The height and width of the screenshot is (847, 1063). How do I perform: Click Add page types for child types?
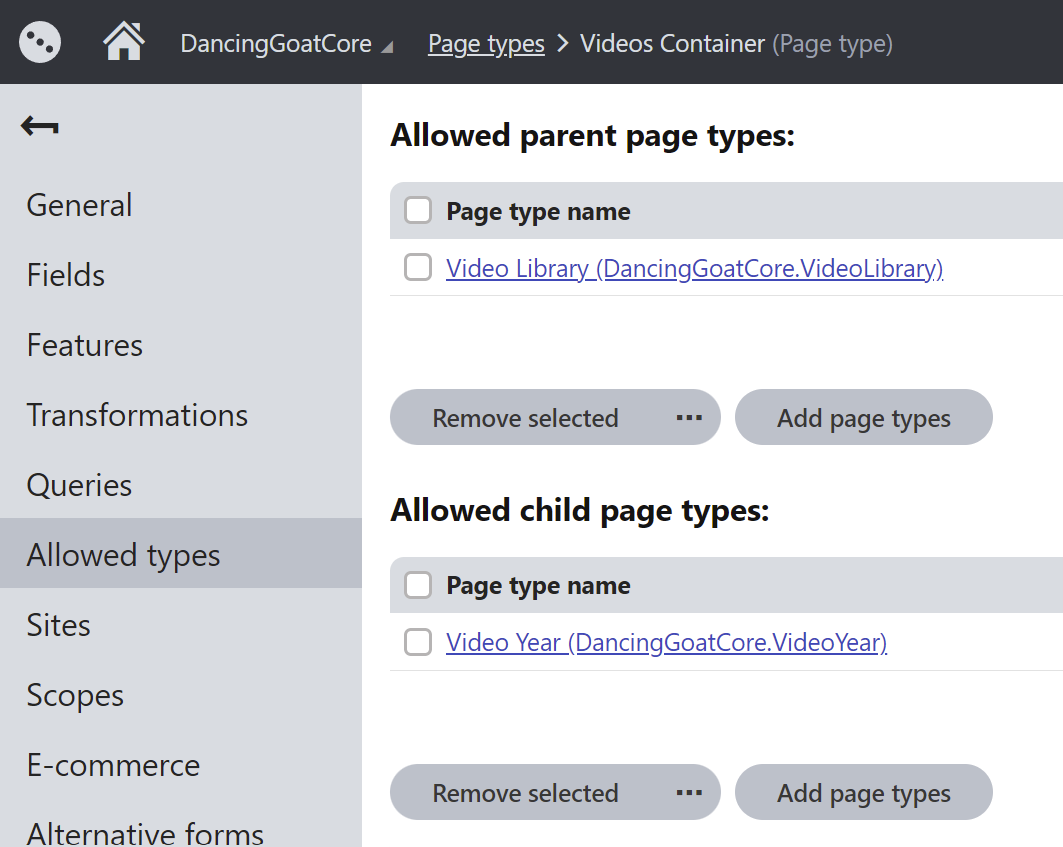point(864,793)
